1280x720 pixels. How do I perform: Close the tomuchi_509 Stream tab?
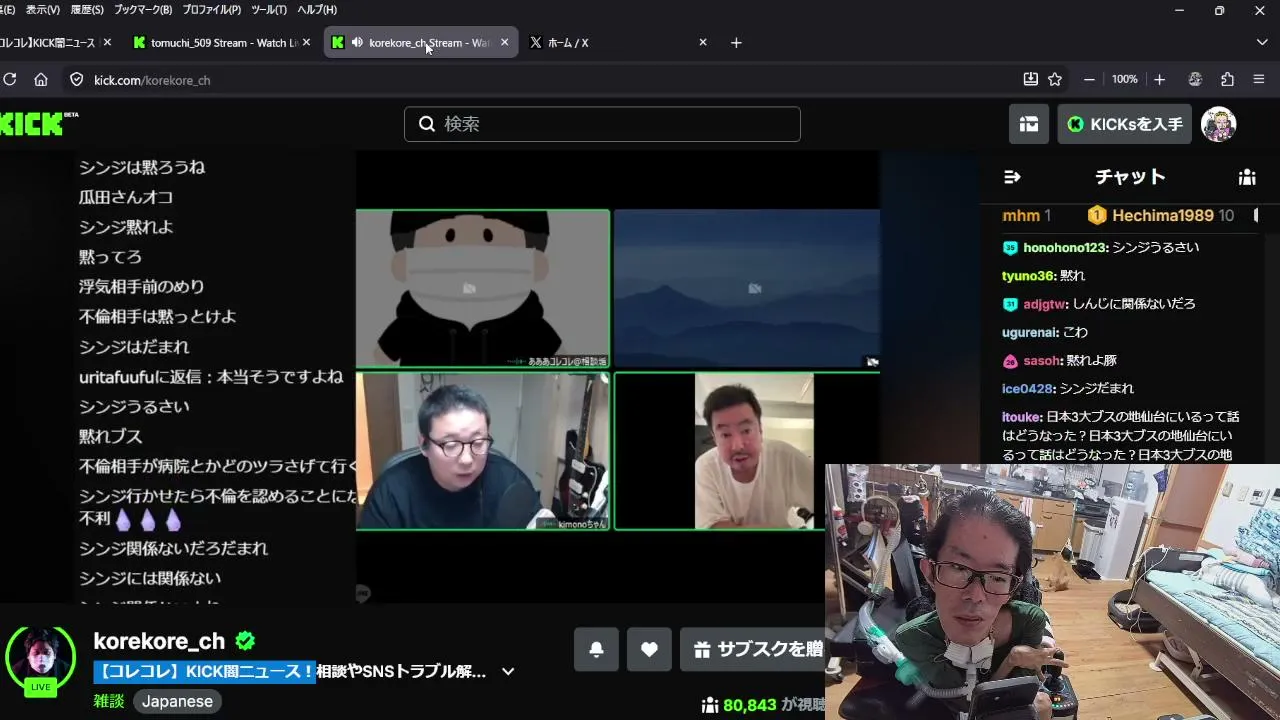pos(306,42)
